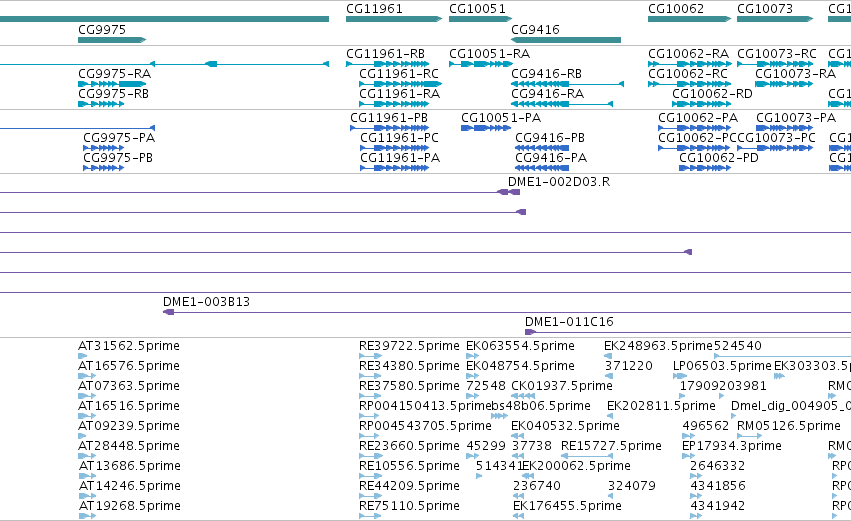This screenshot has height=521, width=851.
Task: Click EST RE44209.5prime
Action: coord(370,497)
